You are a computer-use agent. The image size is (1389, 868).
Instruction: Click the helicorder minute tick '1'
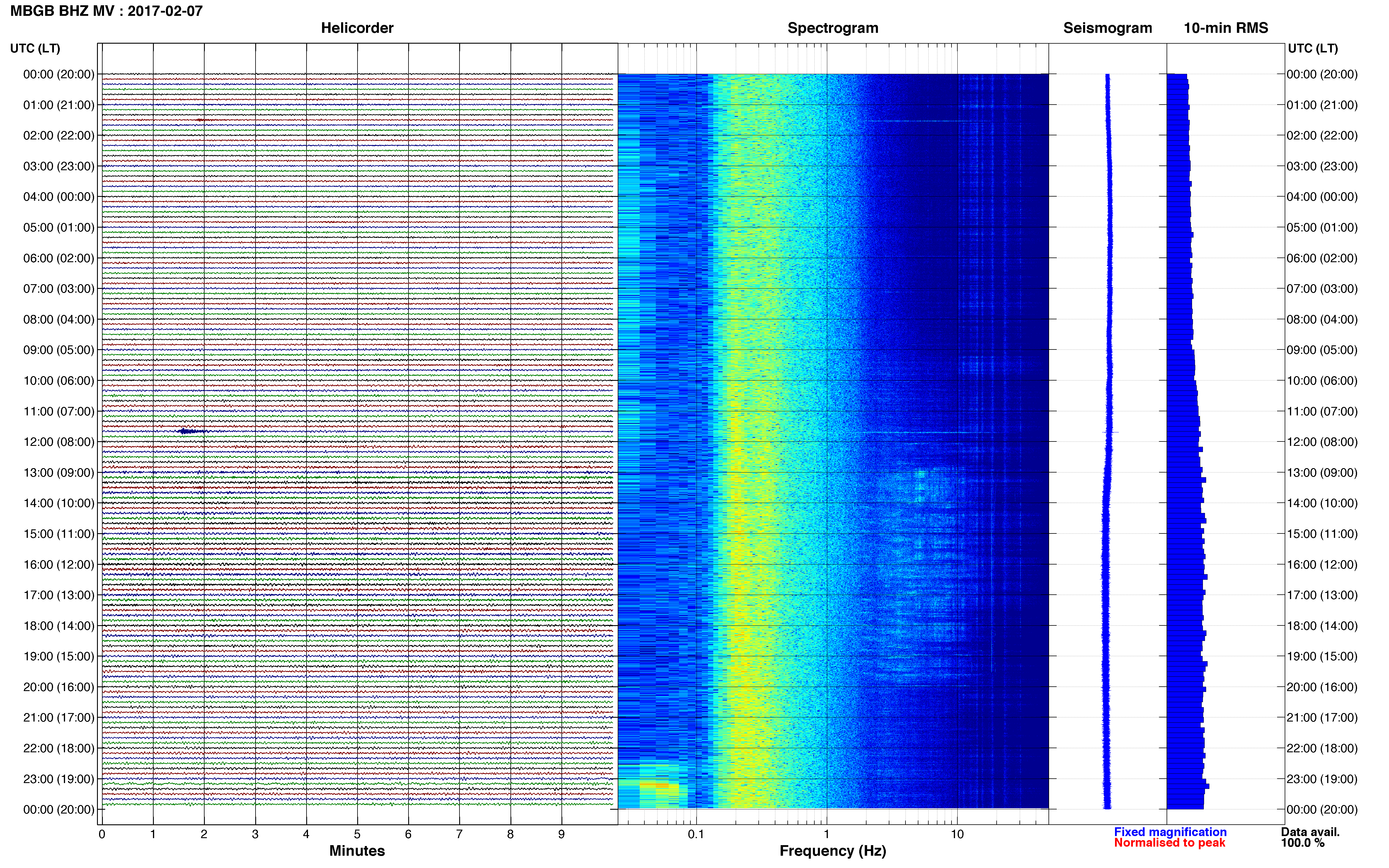(x=153, y=835)
